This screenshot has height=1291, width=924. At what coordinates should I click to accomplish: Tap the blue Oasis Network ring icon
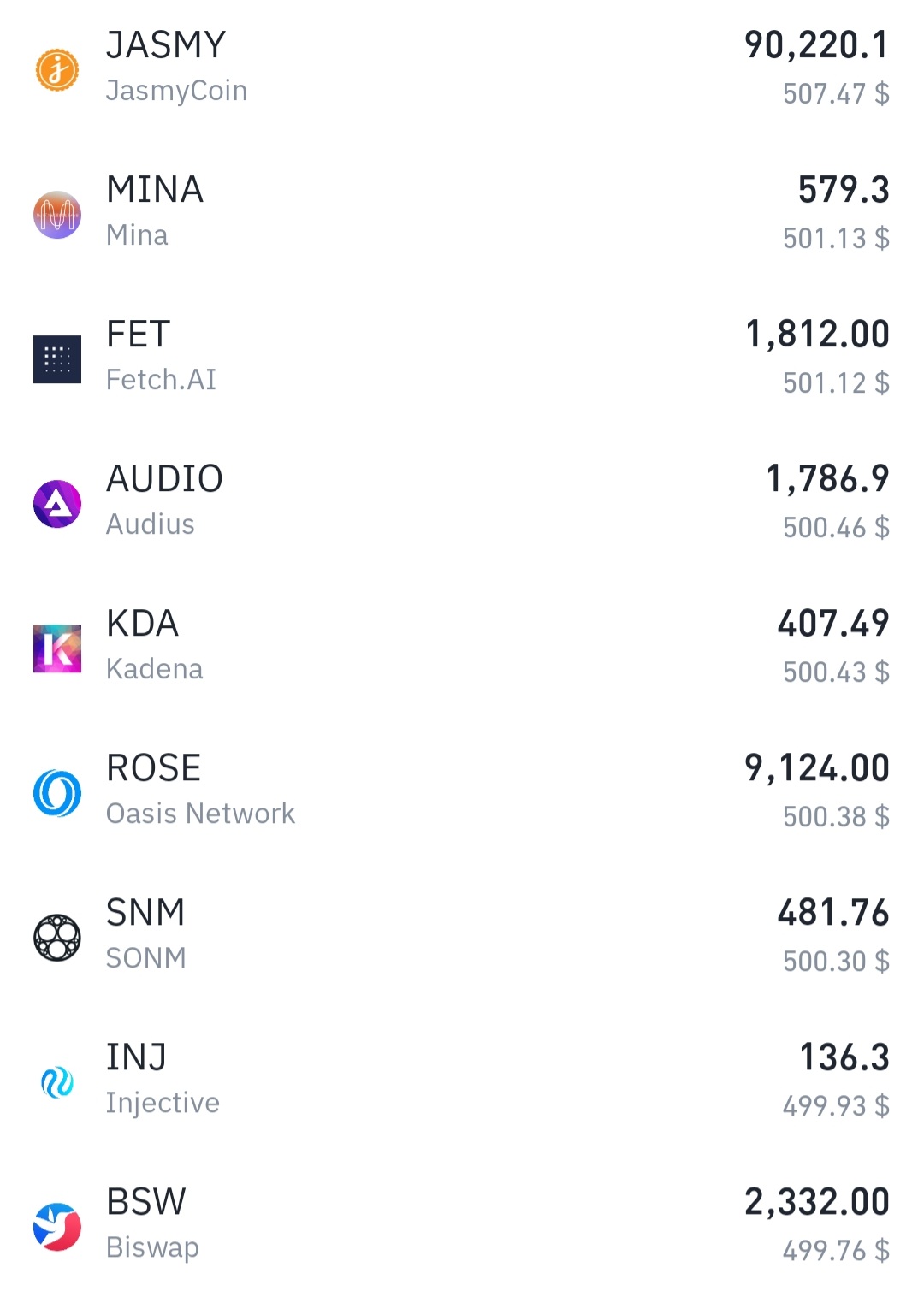pyautogui.click(x=57, y=793)
